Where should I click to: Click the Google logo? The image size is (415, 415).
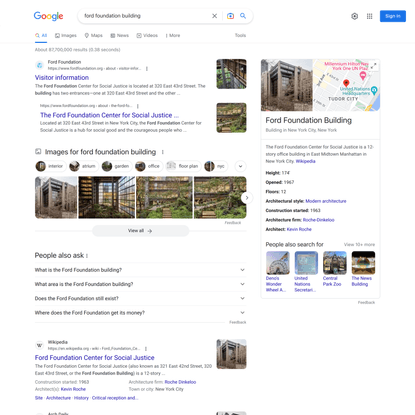coord(48,16)
